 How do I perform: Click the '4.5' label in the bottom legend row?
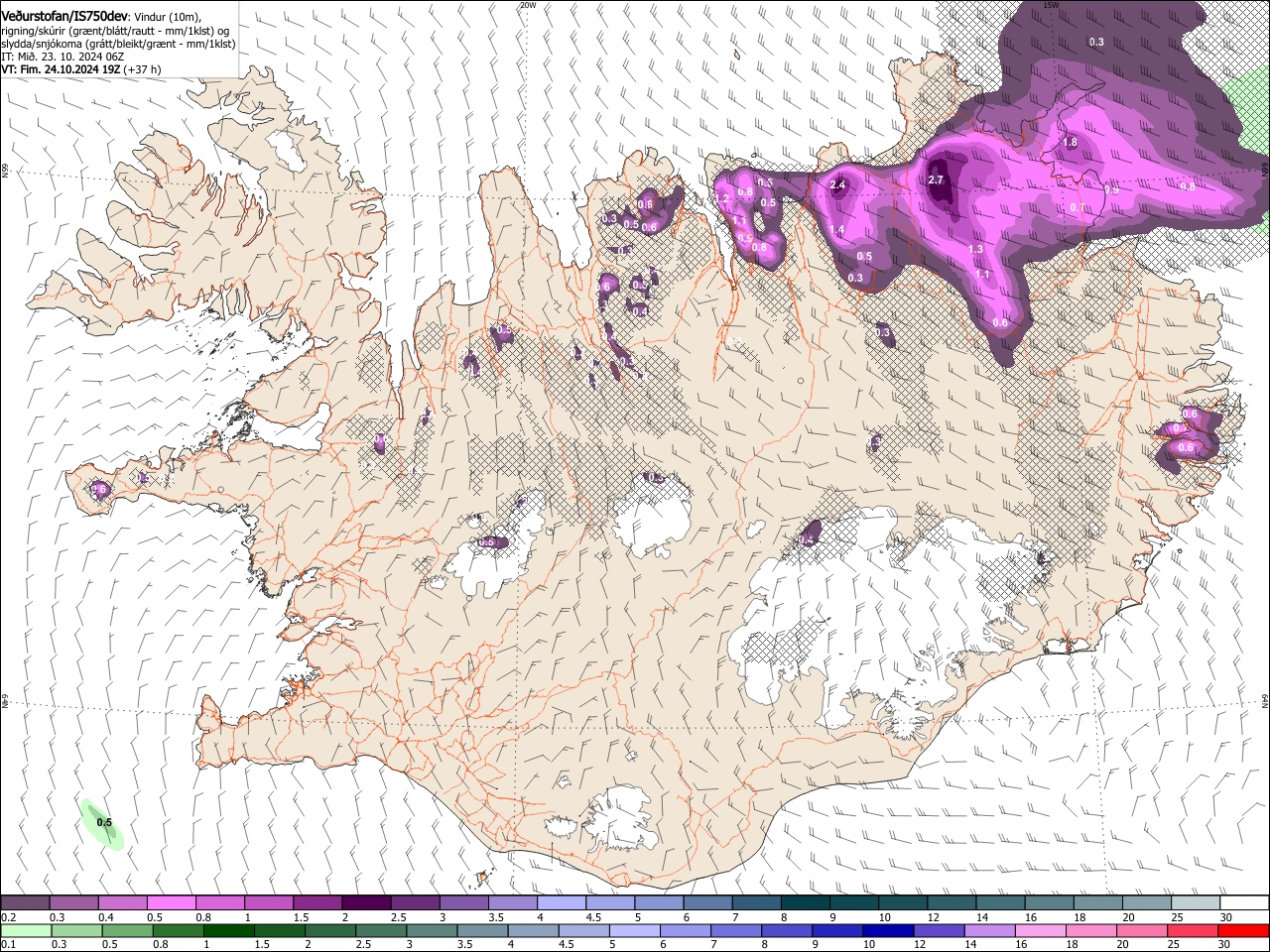(567, 945)
